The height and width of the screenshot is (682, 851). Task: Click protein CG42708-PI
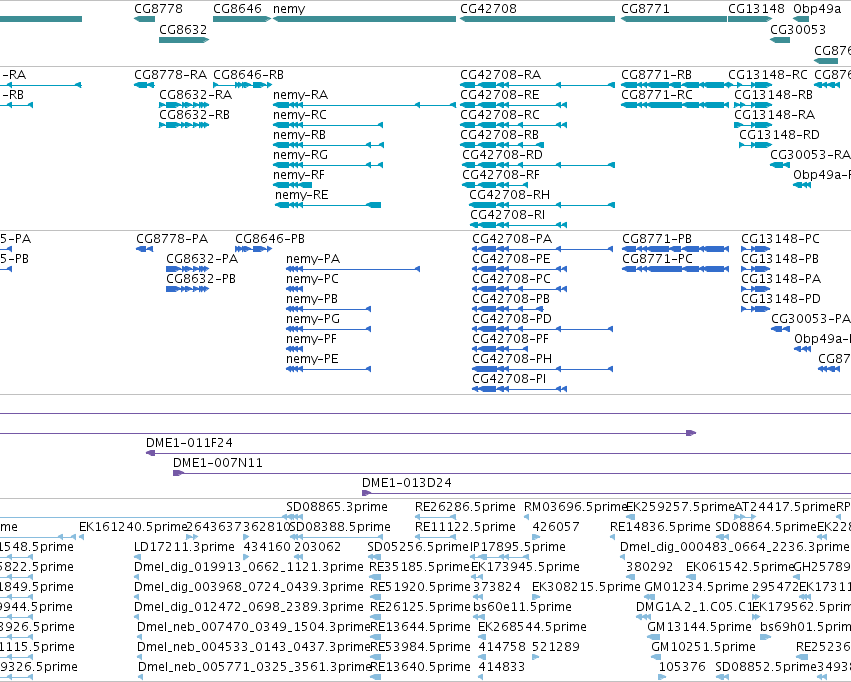pos(519,389)
